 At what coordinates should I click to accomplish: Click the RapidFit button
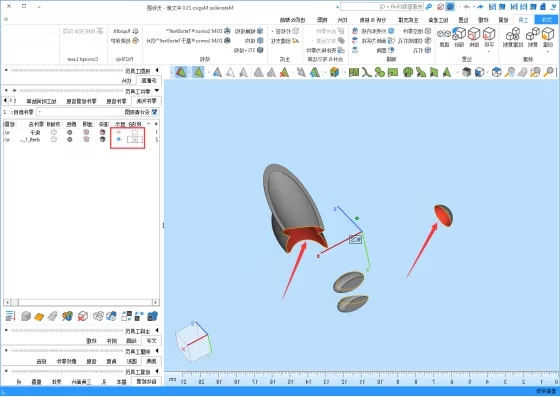pyautogui.click(x=126, y=31)
